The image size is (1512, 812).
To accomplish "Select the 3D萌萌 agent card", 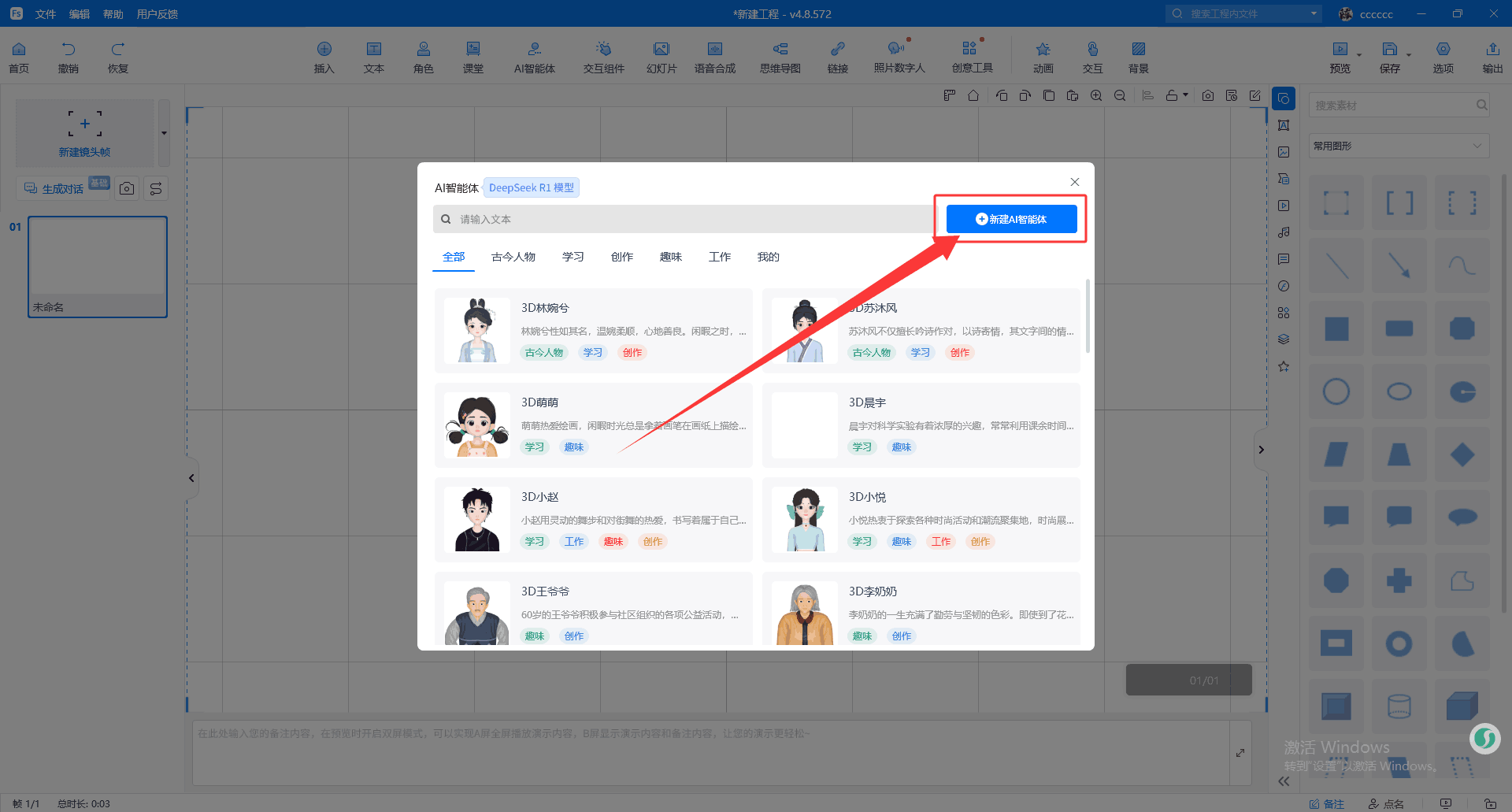I will [x=593, y=425].
